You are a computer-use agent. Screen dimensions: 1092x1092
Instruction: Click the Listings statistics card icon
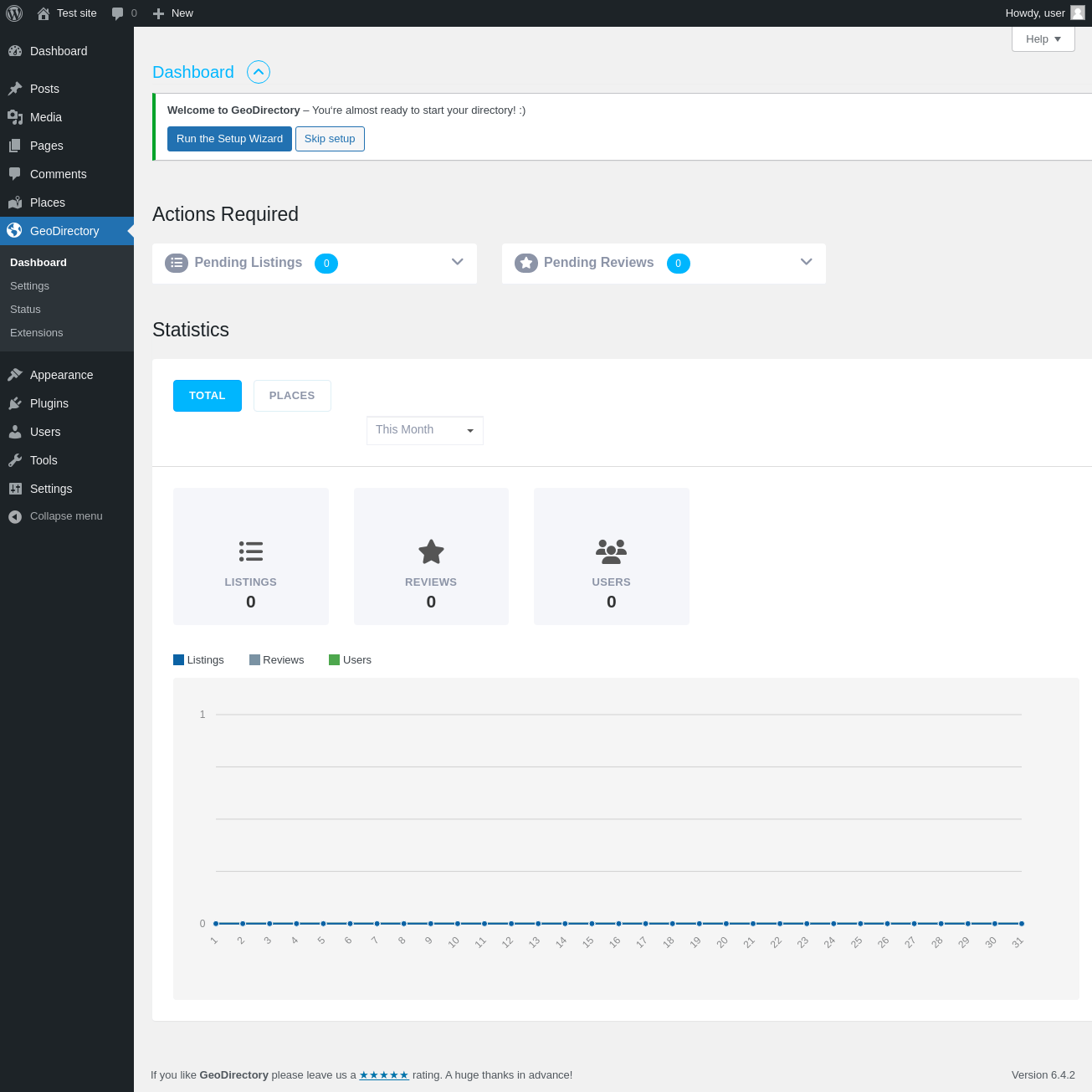[x=251, y=551]
